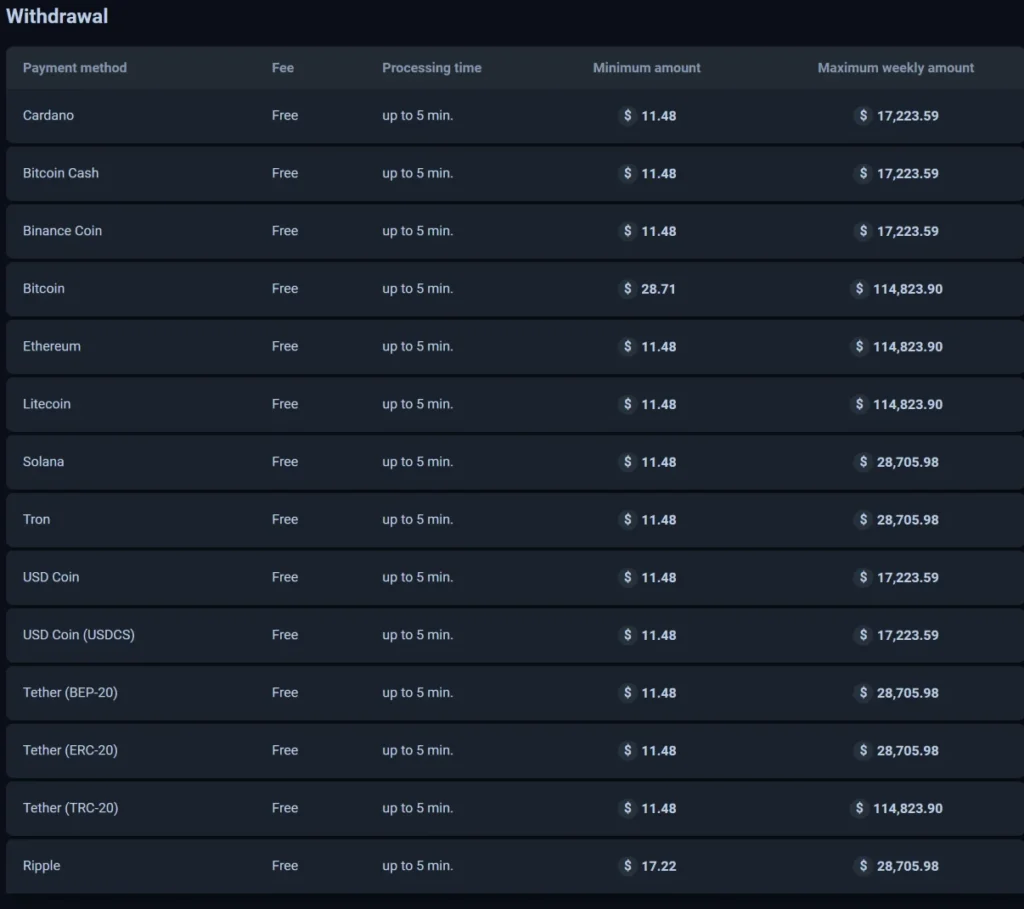The height and width of the screenshot is (909, 1024).
Task: Click the Minimum amount column header
Action: pyautogui.click(x=647, y=68)
